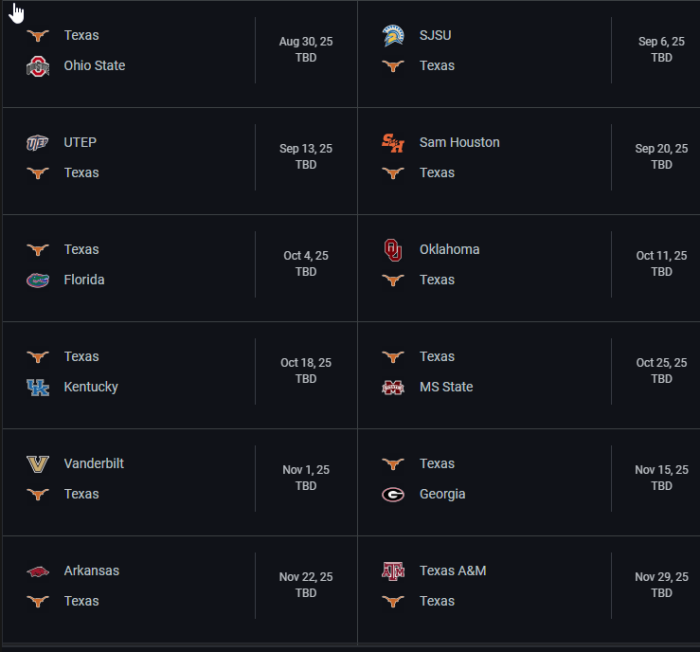This screenshot has height=652, width=700.
Task: Select the Vanderbilt V logo
Action: [x=38, y=464]
